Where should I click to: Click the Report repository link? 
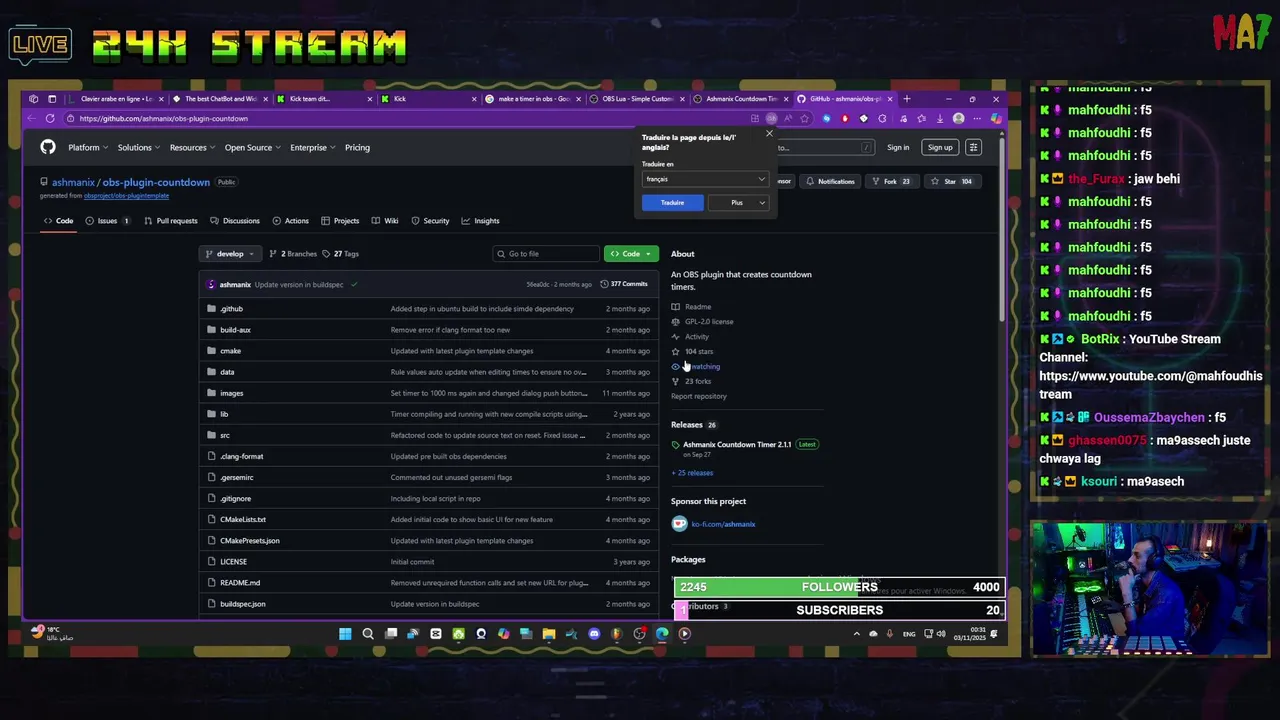coord(699,396)
